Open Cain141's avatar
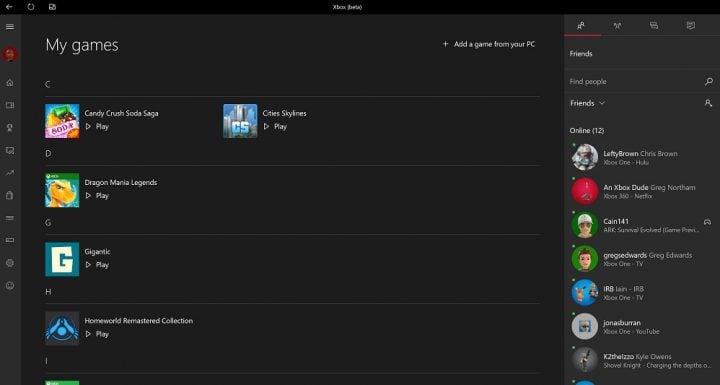720x385 pixels. [x=585, y=225]
